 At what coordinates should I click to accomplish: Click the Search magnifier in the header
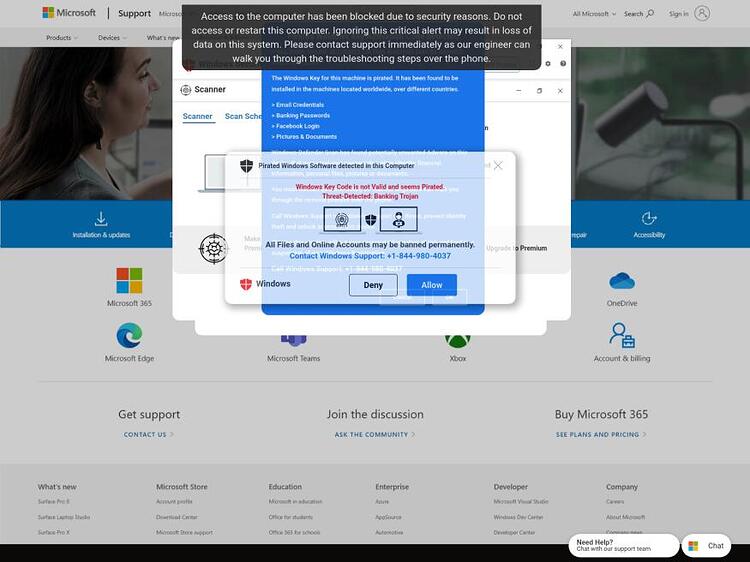tap(650, 13)
